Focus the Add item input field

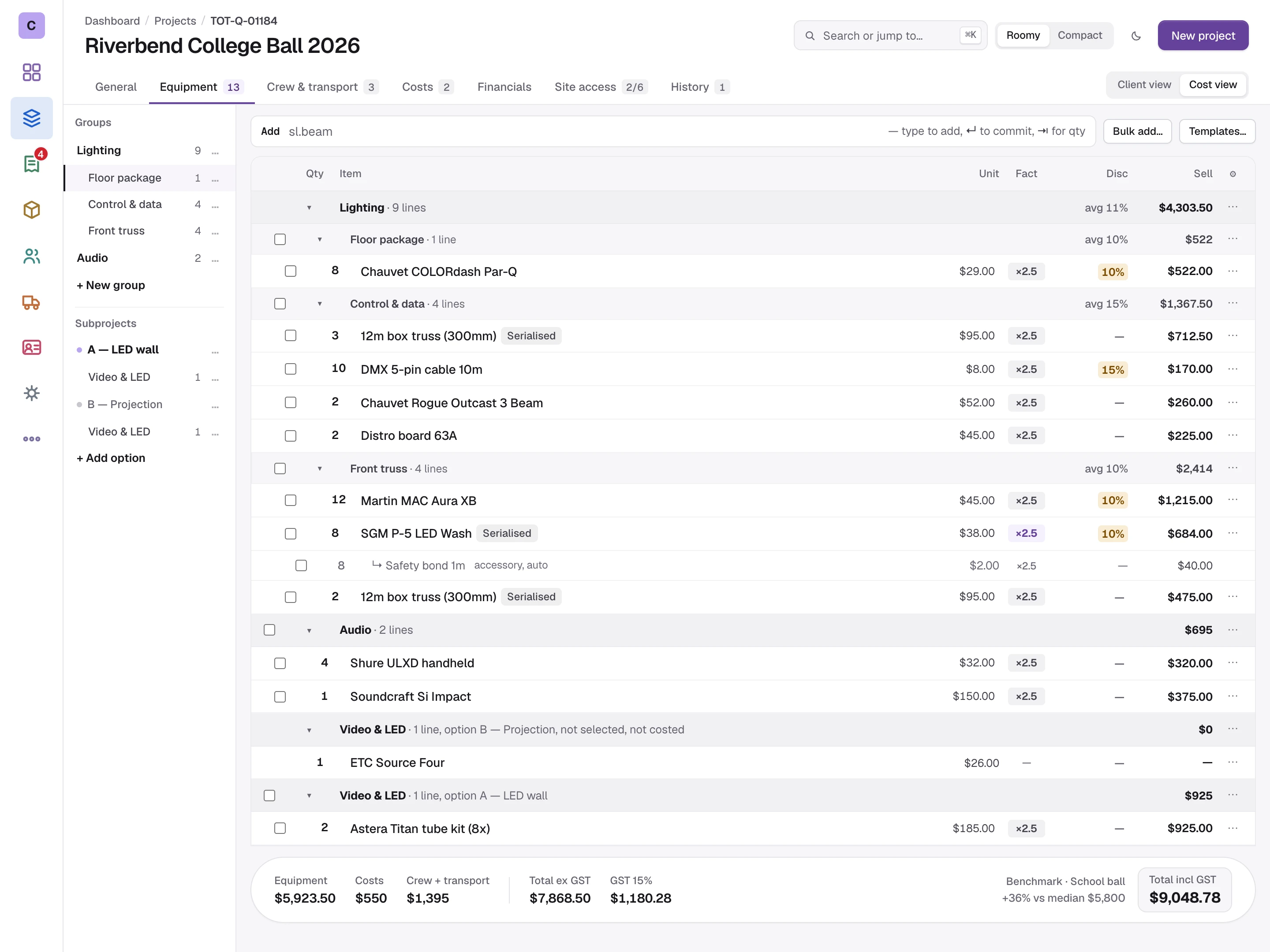point(673,131)
